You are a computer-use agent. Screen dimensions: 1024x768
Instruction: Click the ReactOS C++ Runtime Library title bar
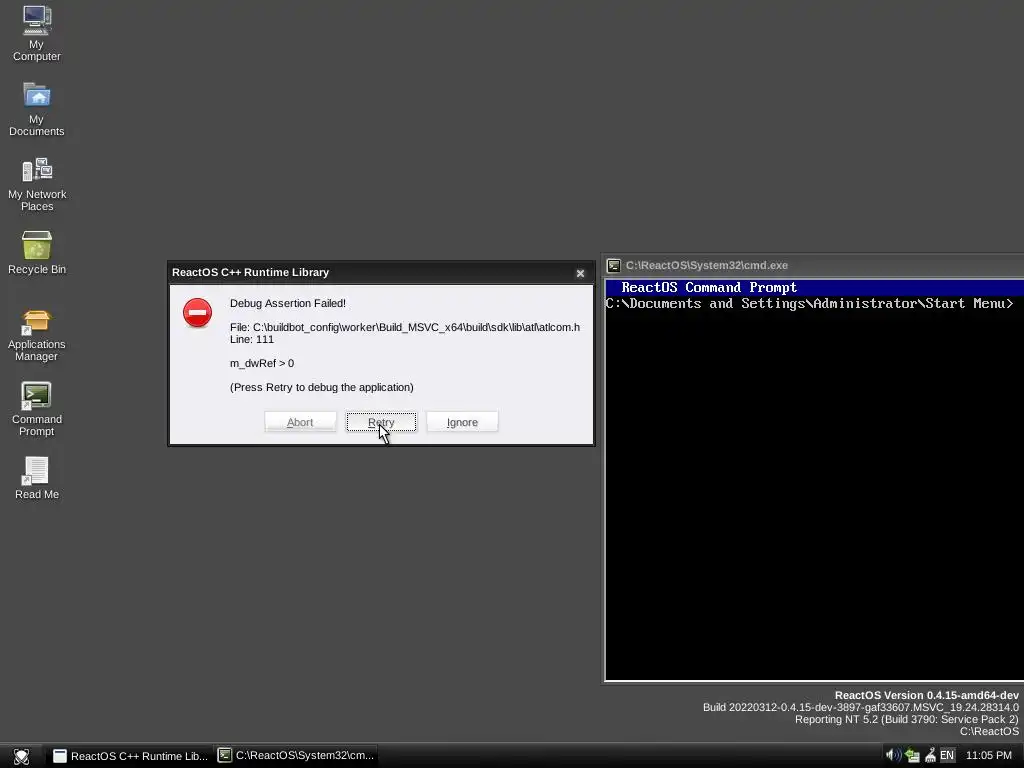[381, 272]
